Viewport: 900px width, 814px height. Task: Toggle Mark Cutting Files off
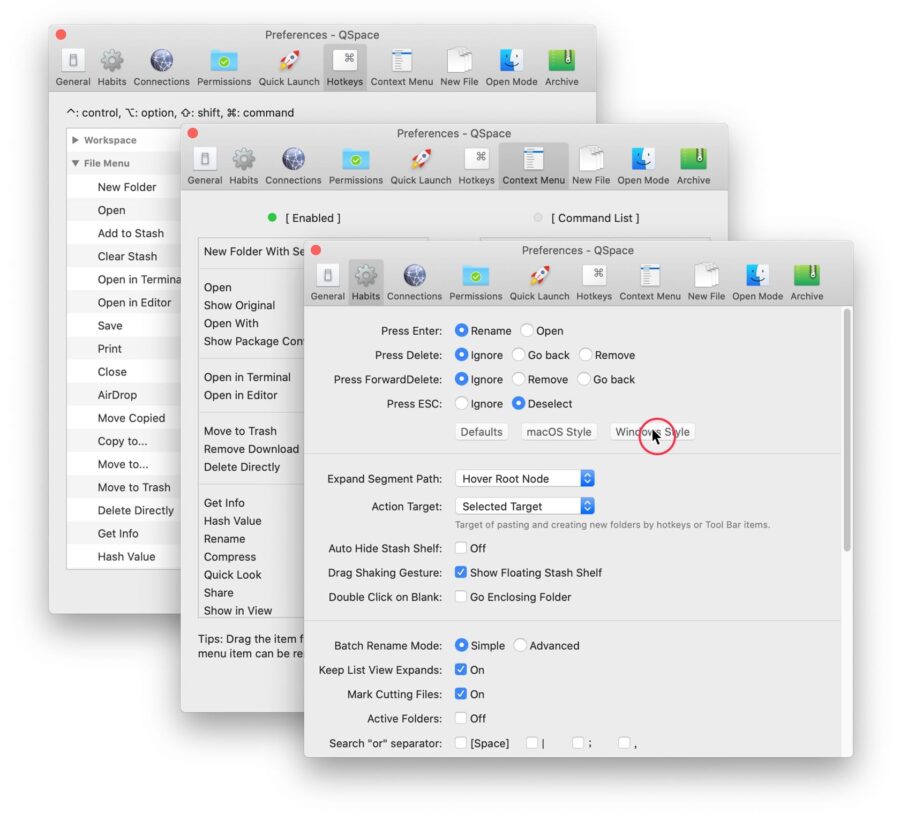460,694
